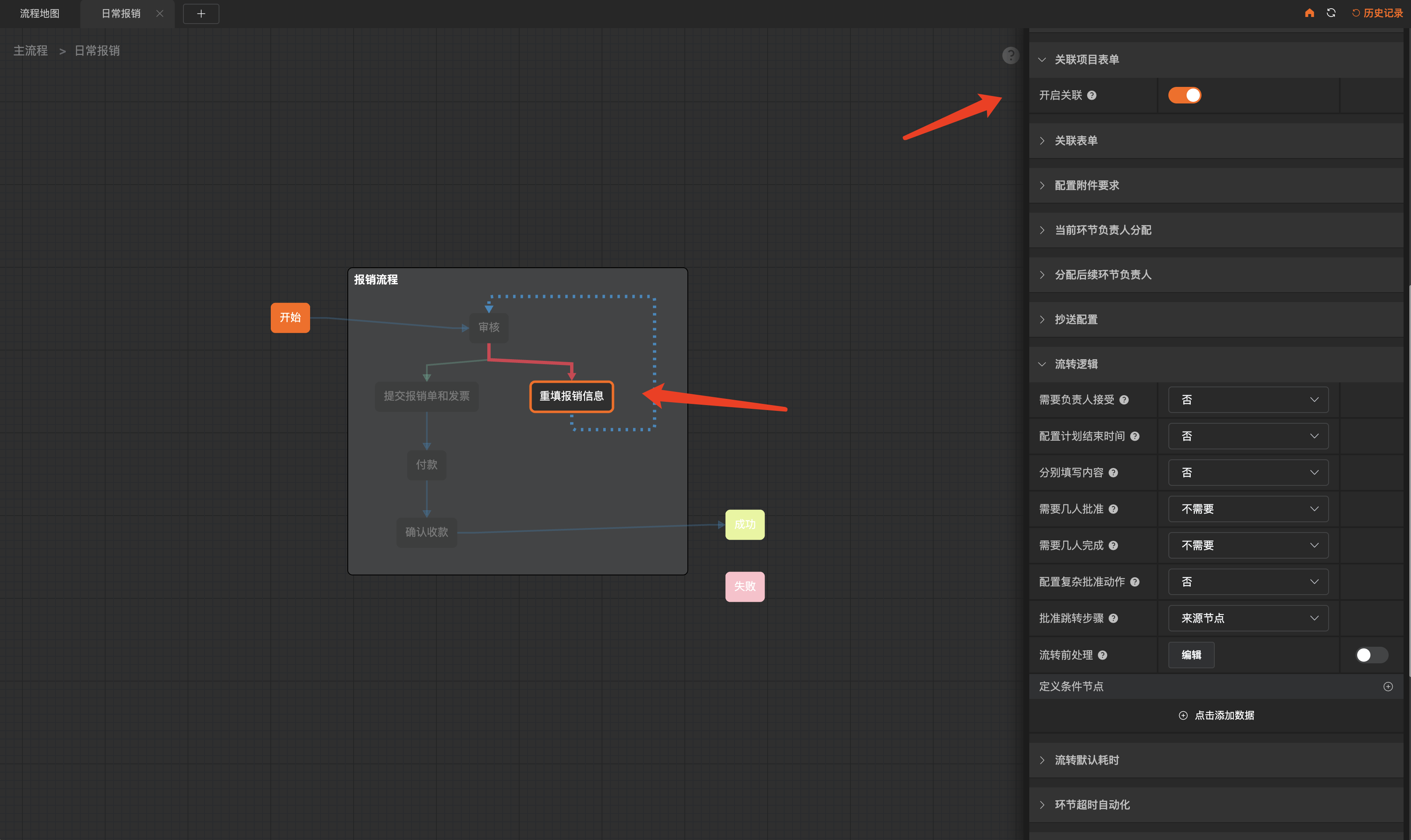The image size is (1411, 840).
Task: Show help for 配置计划结束时间
Action: click(x=1135, y=436)
